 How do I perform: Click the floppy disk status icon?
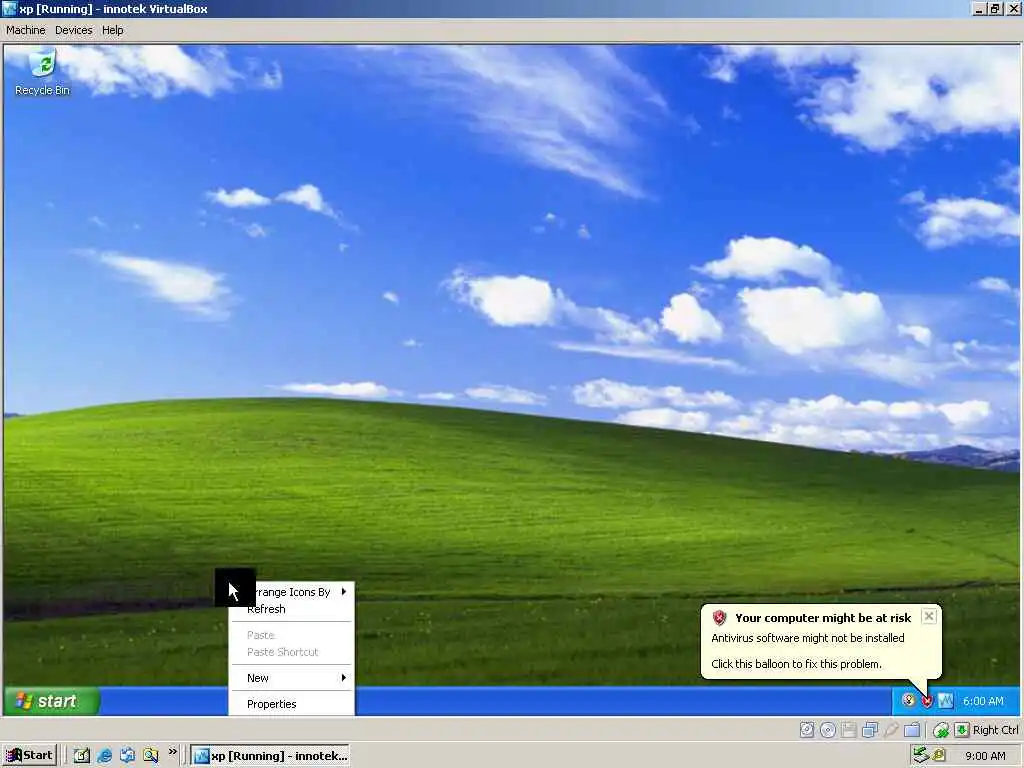[x=848, y=729]
